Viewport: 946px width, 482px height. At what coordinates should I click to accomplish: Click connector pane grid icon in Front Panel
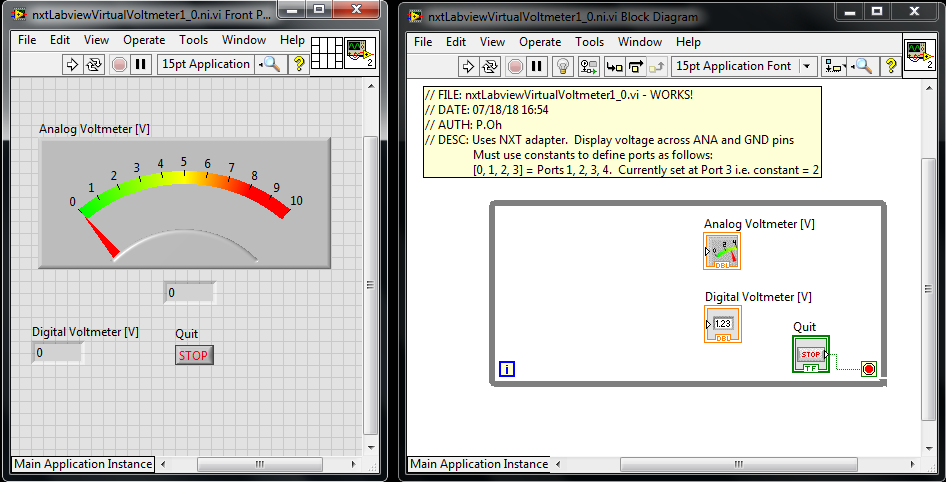[x=328, y=52]
